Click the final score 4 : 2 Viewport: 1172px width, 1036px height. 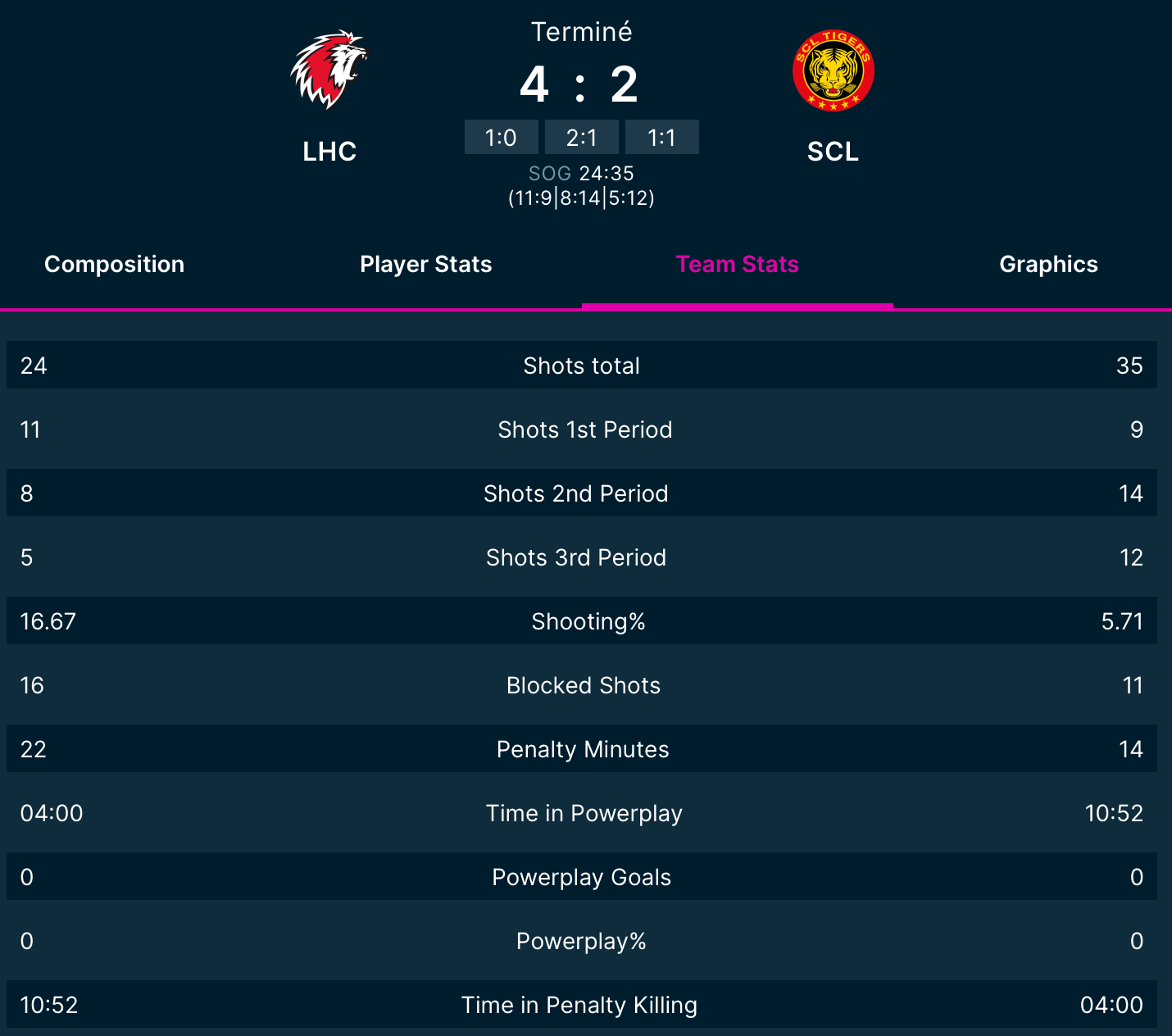point(579,84)
